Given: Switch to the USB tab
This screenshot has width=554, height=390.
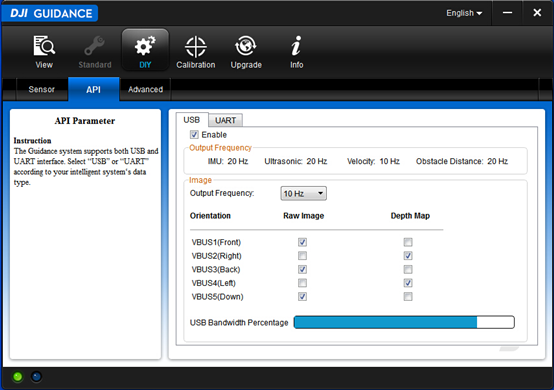Looking at the screenshot, I should point(192,120).
